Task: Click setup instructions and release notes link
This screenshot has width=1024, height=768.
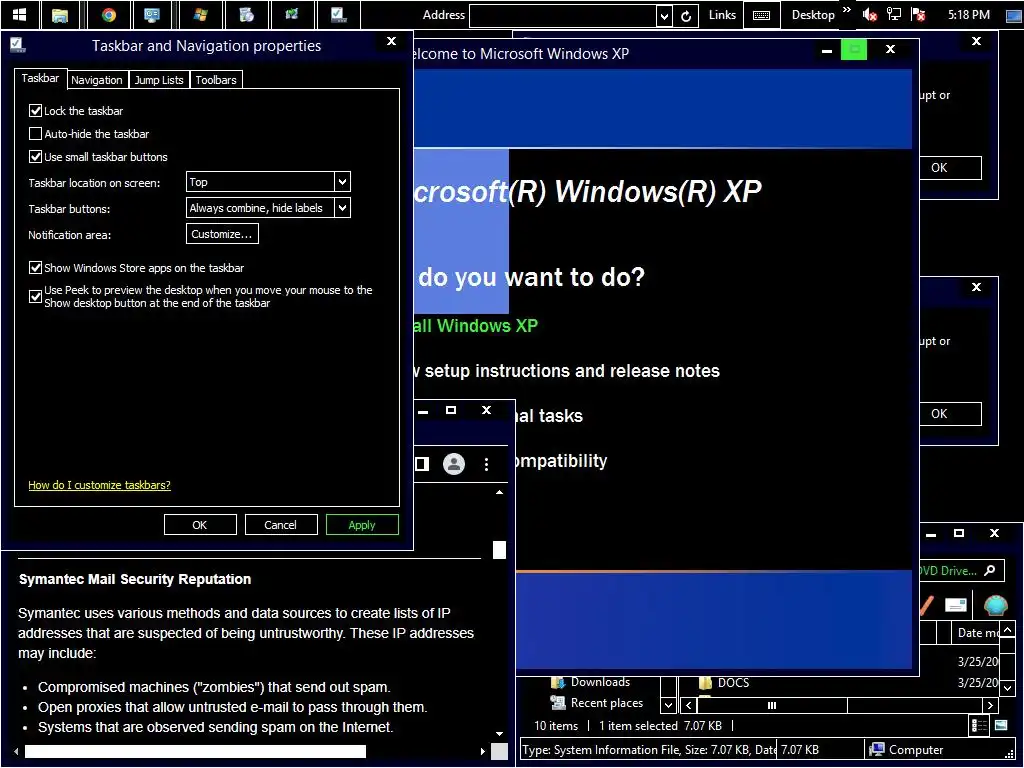Action: pos(567,370)
